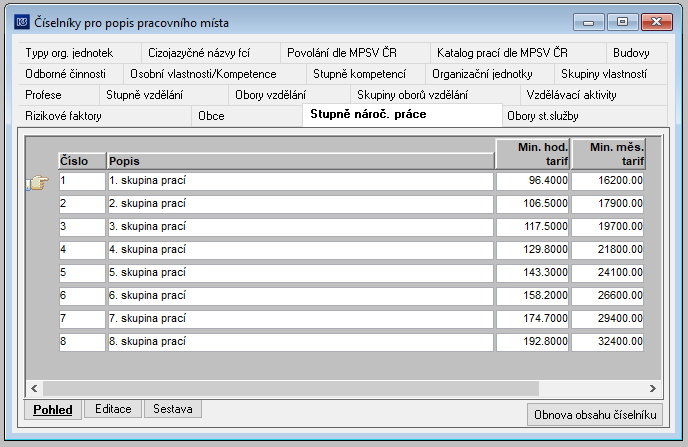Click hourly tariff value 192.8000
Screen dimensions: 688x447
(533, 342)
